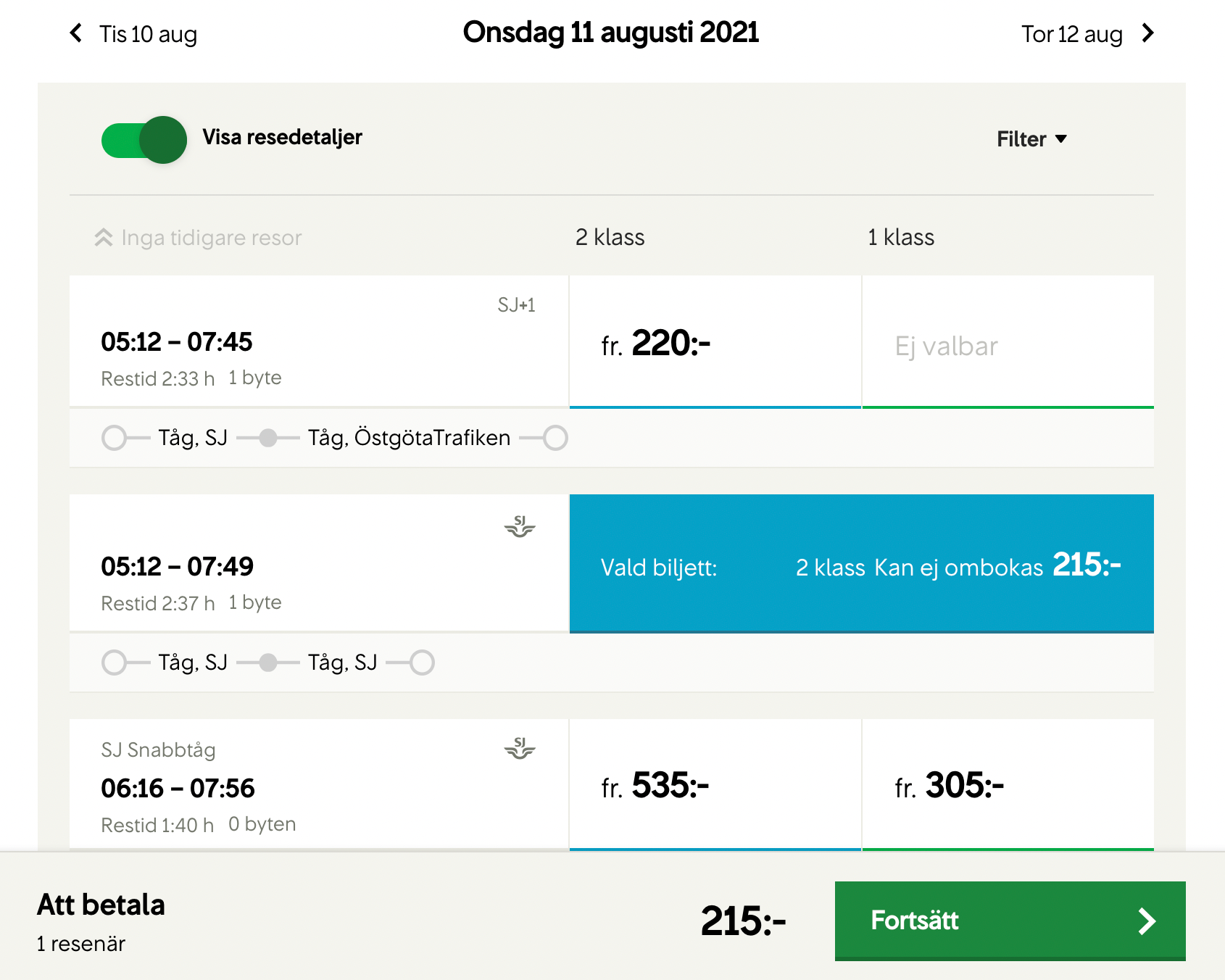
Task: Go to Tis 10 aug
Action: click(x=148, y=34)
